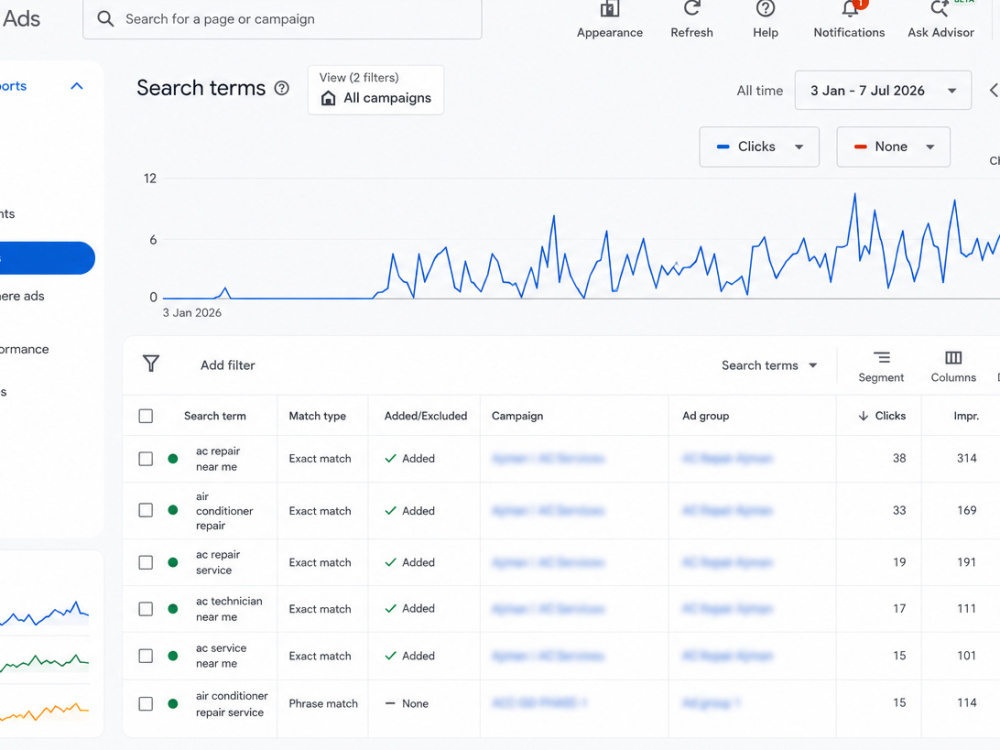Click the filter funnel icon

(x=151, y=364)
